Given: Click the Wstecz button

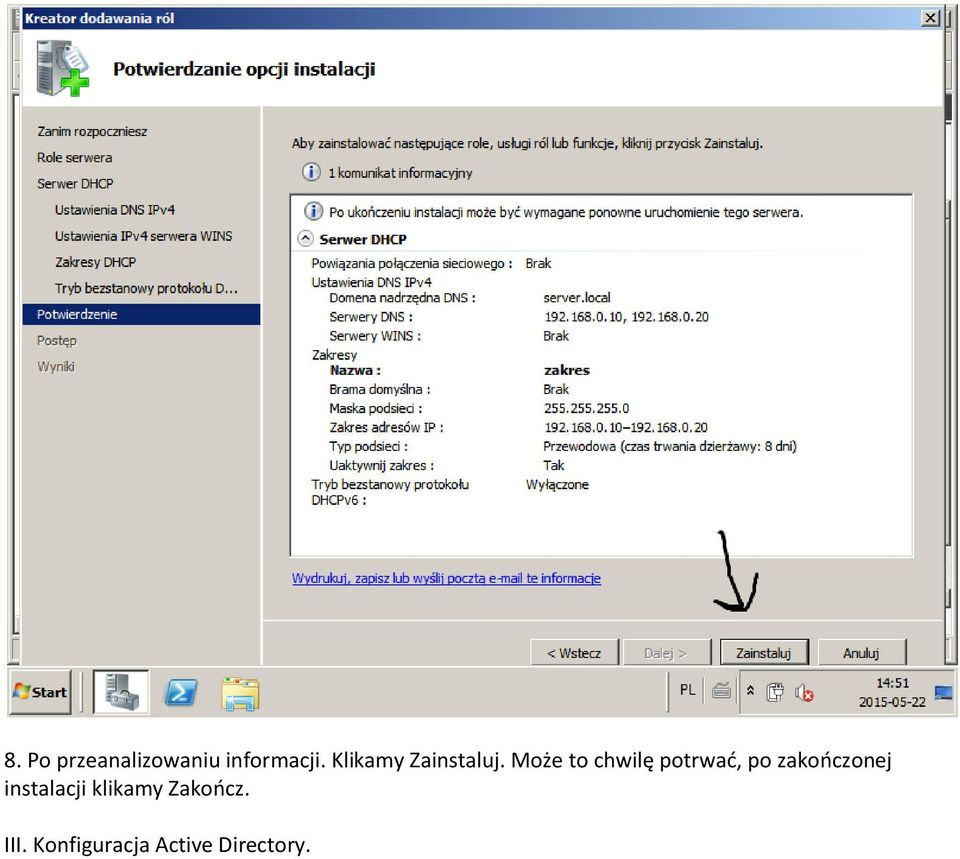Looking at the screenshot, I should point(574,653).
